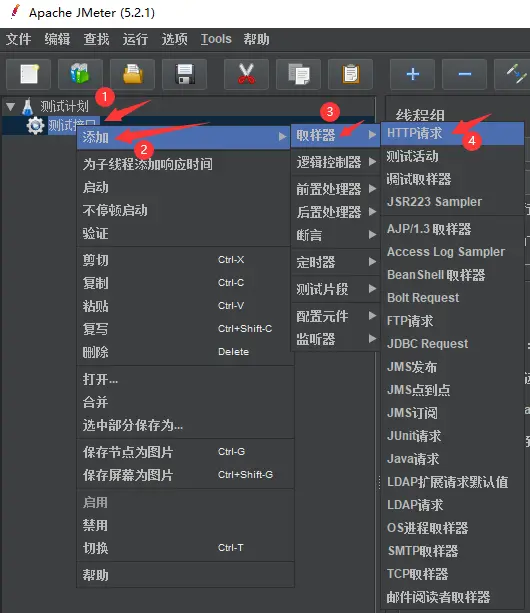The height and width of the screenshot is (613, 530).
Task: Click 复制 in context menu
Action: [x=185, y=283]
